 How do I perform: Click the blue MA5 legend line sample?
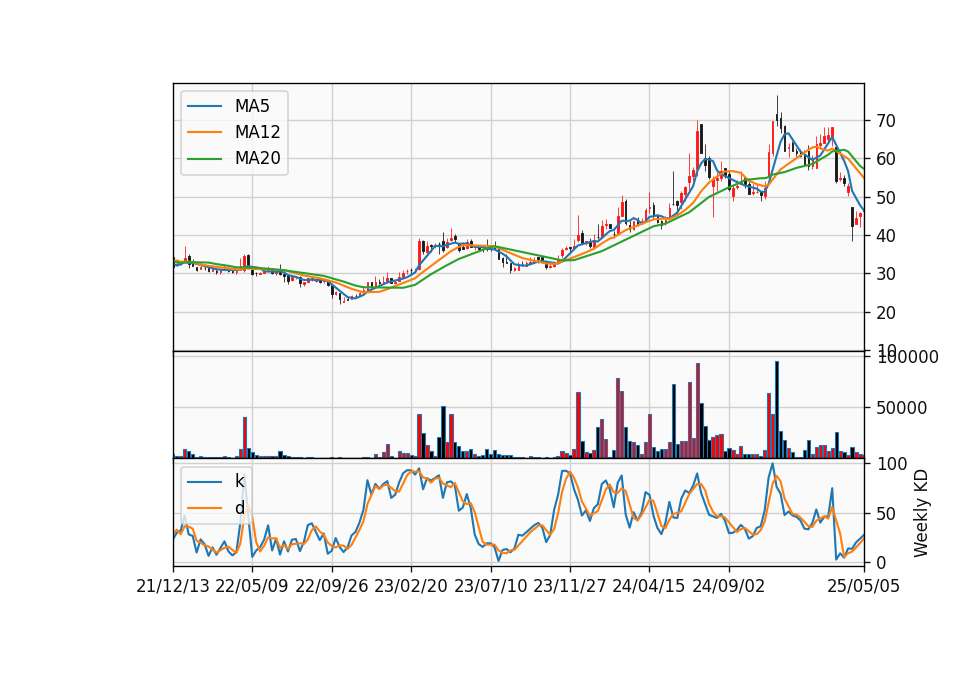pyautogui.click(x=204, y=107)
